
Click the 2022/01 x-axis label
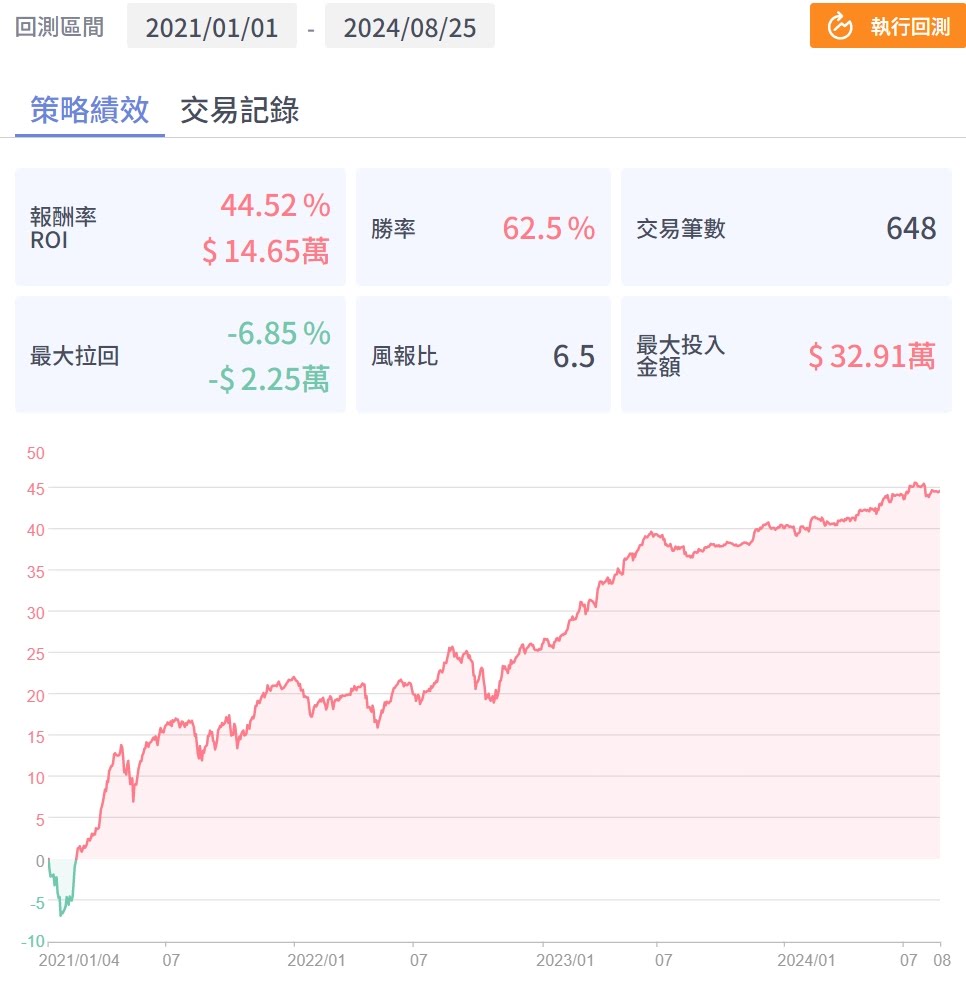(x=316, y=960)
